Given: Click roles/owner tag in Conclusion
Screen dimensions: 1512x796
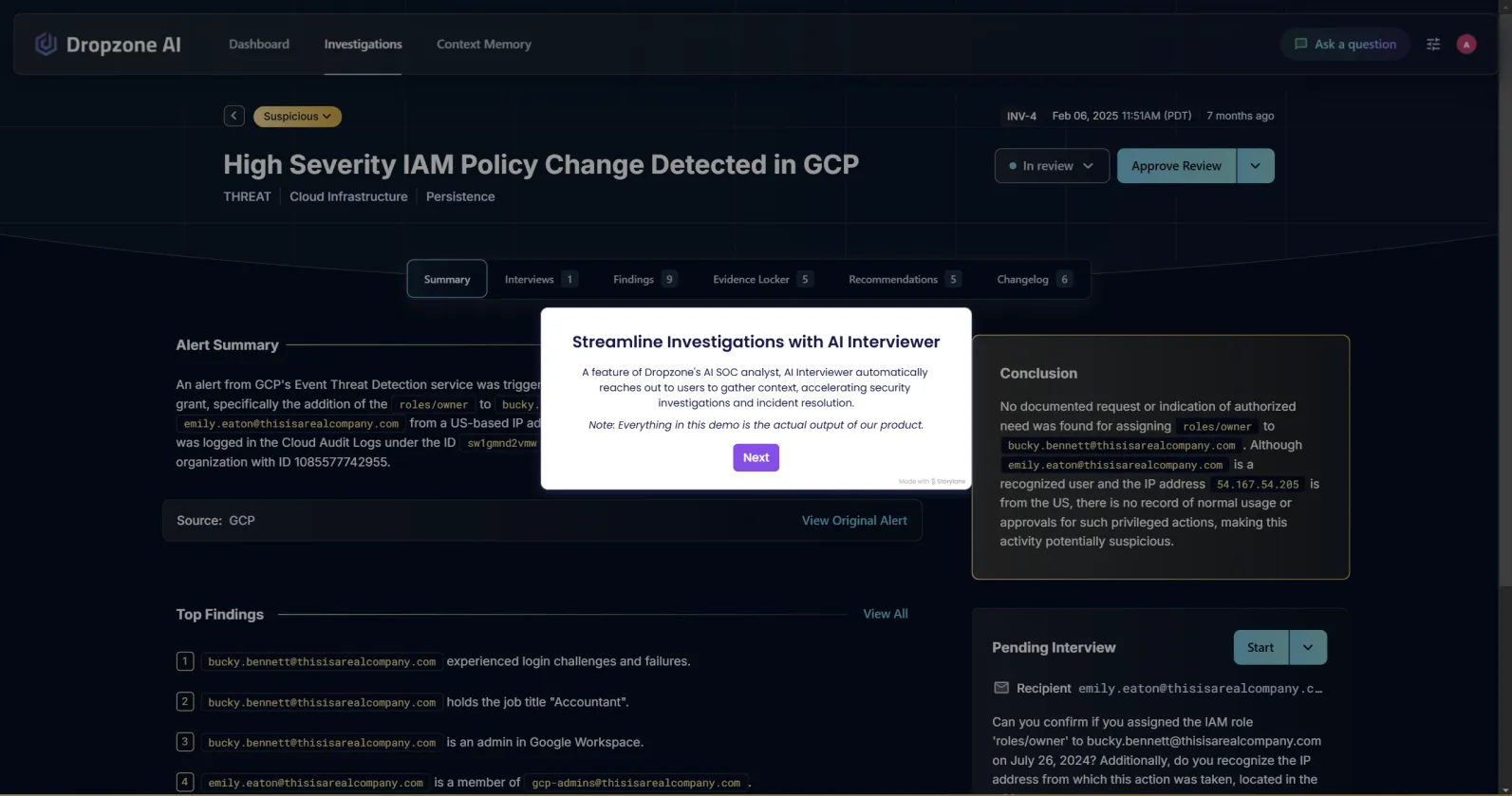Looking at the screenshot, I should pos(1217,427).
